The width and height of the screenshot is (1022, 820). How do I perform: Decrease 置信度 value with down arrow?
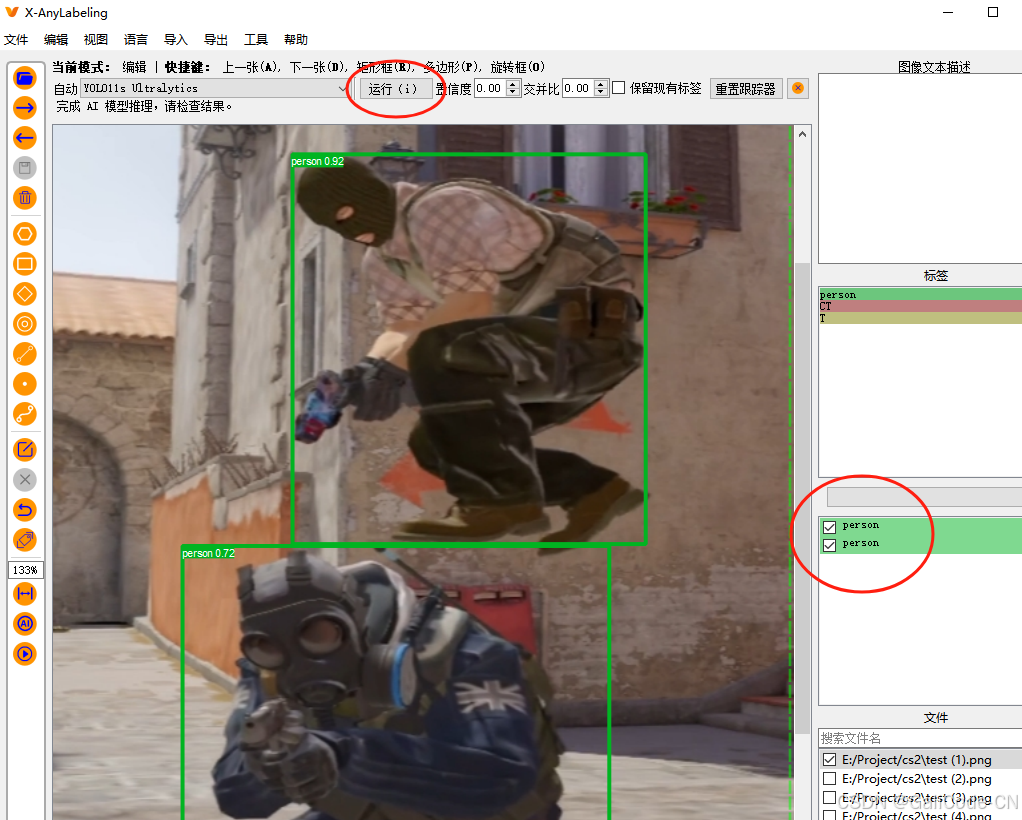tap(514, 93)
